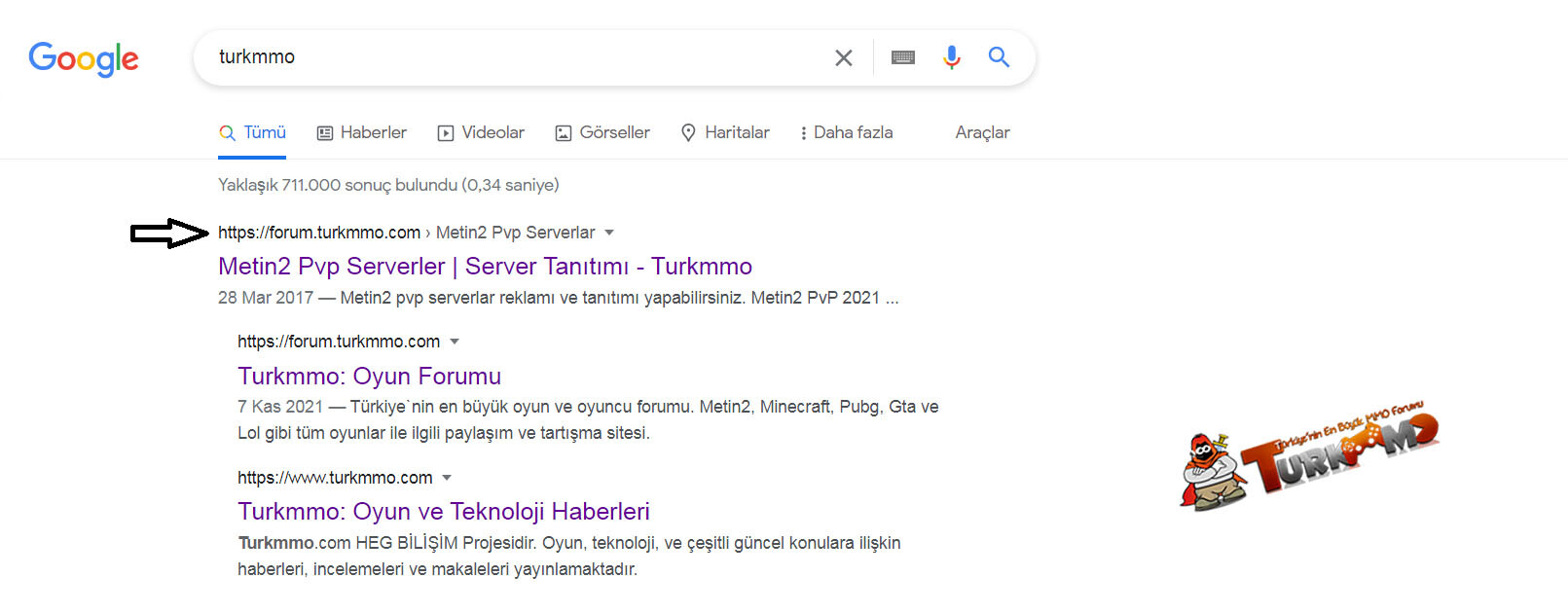Screen dimensions: 1568x613
Task: Start voice search with the microphone icon
Action: [951, 57]
